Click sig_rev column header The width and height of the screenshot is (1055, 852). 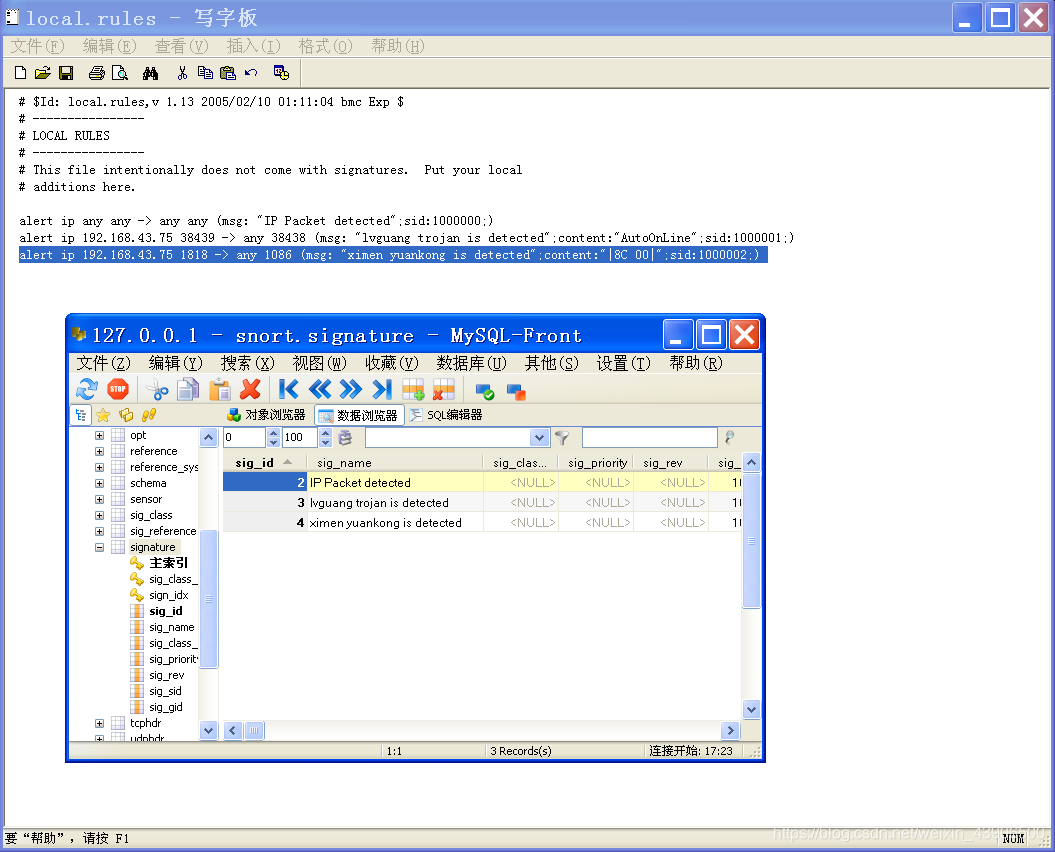(671, 463)
